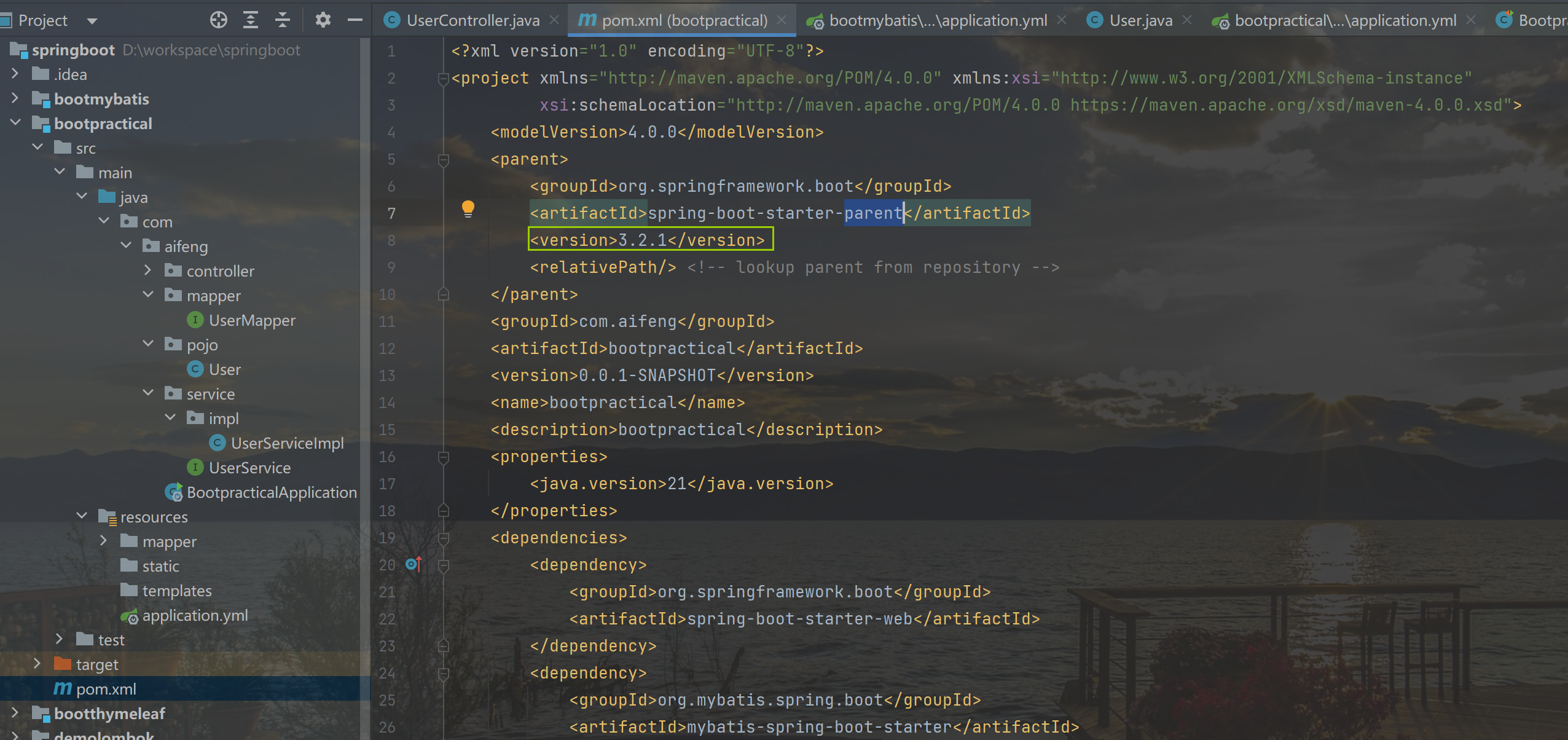Expand the target folder

[37, 664]
